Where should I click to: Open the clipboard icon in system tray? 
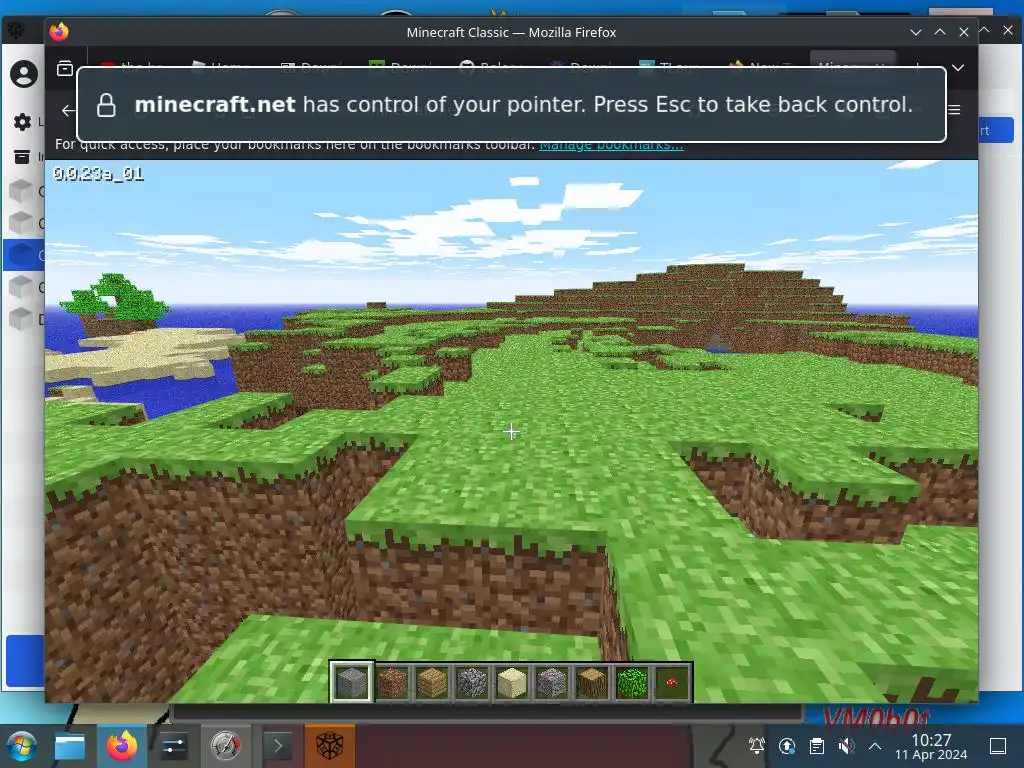click(x=816, y=746)
